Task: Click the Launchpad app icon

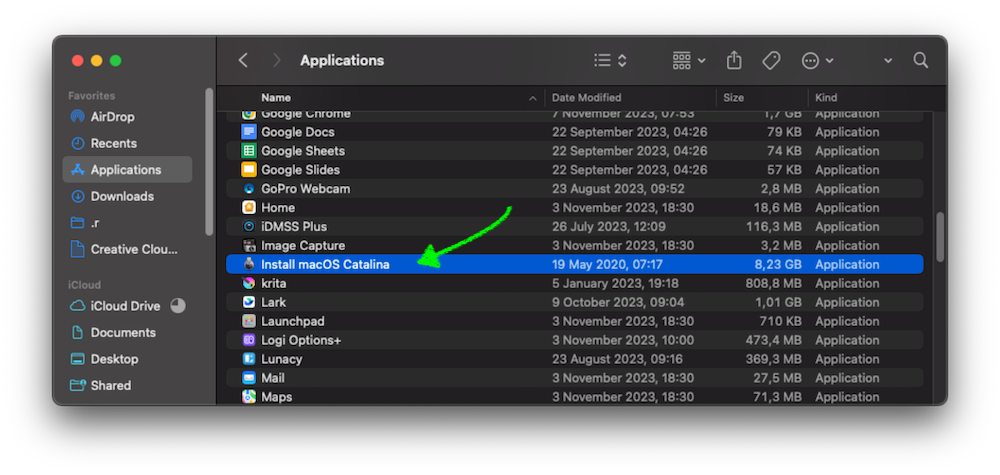Action: coord(249,321)
